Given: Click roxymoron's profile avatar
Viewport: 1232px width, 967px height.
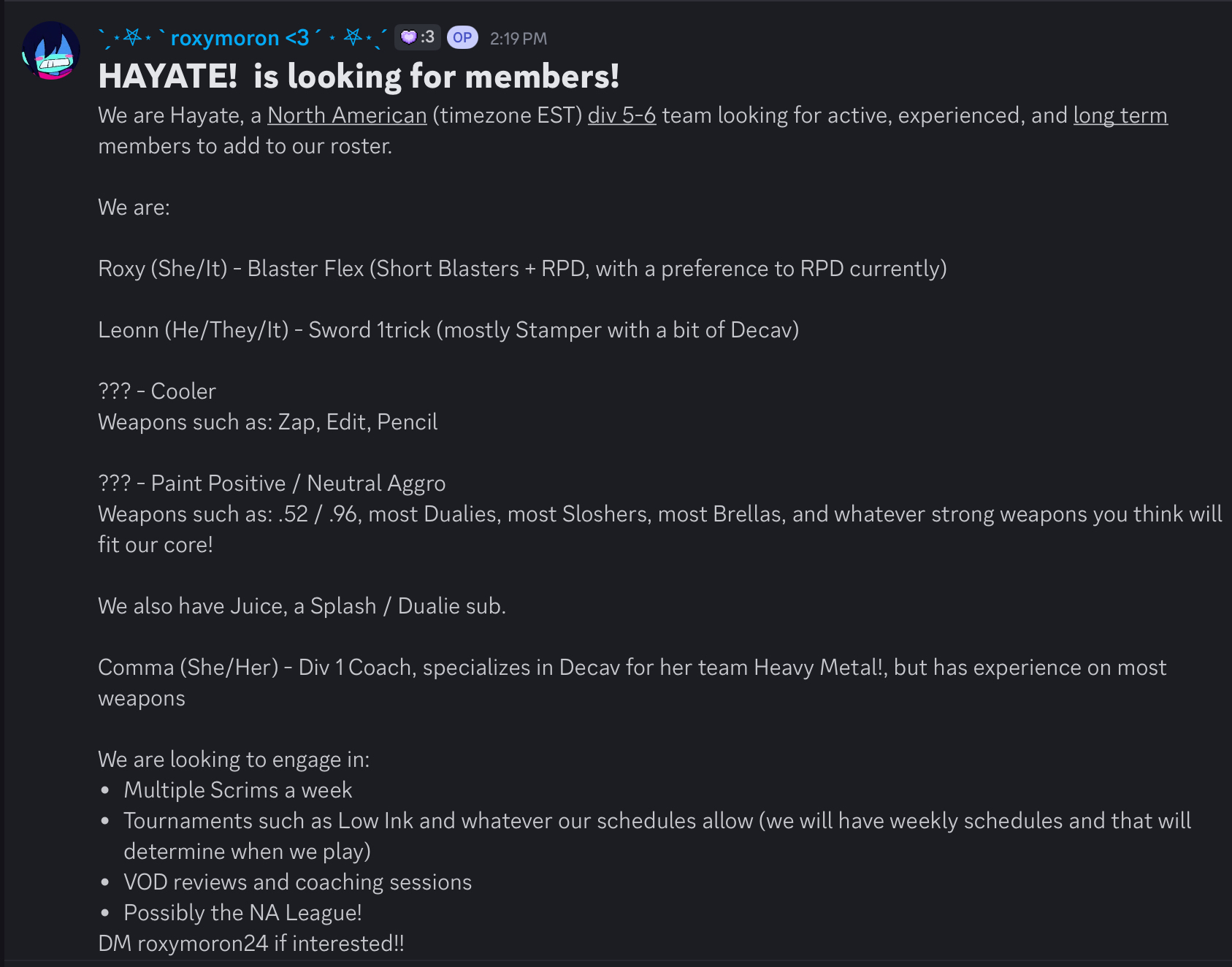Looking at the screenshot, I should pos(50,50).
